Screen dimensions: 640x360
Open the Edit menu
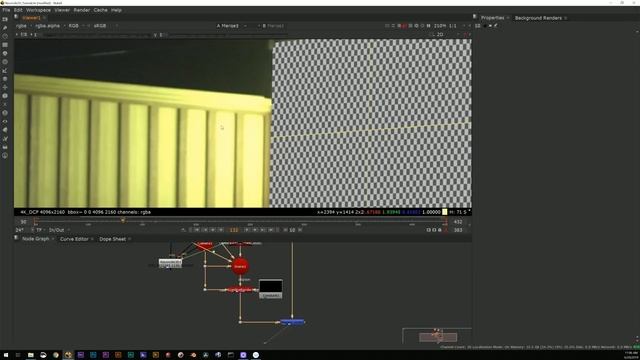coord(18,10)
